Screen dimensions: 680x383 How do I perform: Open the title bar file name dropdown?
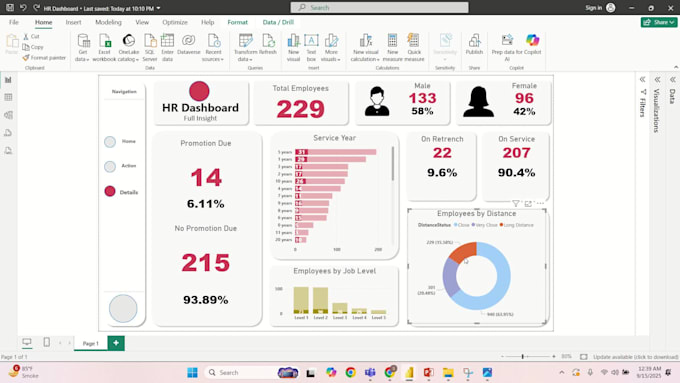point(158,8)
